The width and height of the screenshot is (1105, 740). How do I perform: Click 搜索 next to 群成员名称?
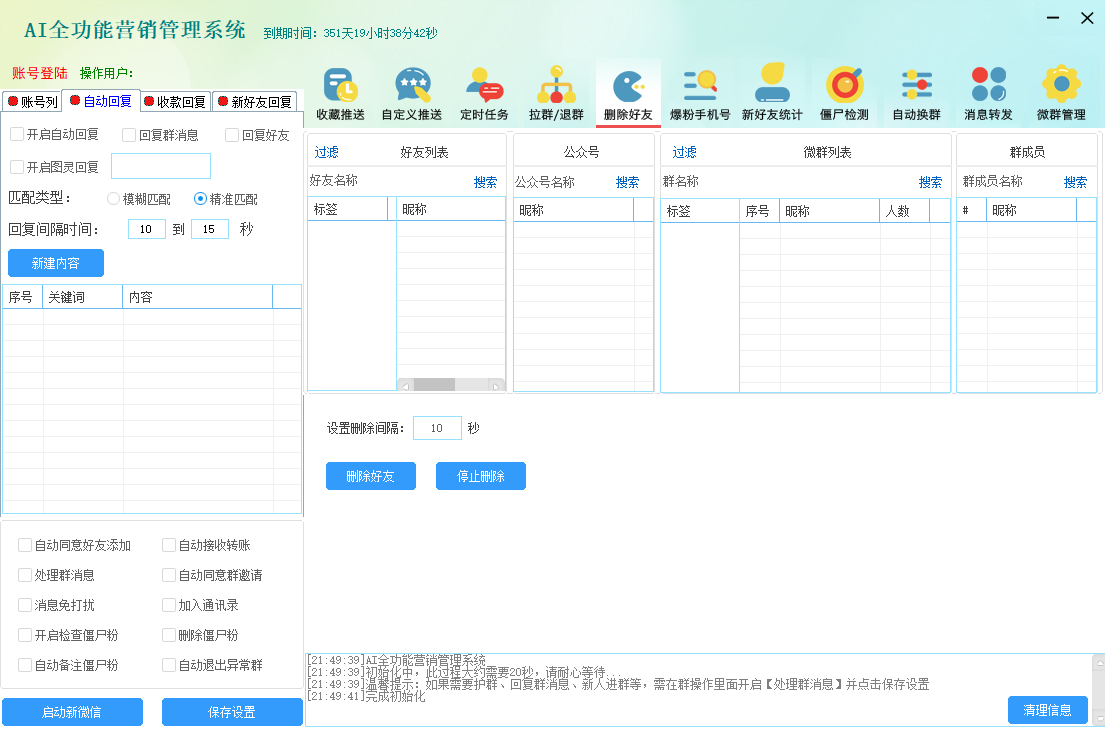pyautogui.click(x=1075, y=183)
